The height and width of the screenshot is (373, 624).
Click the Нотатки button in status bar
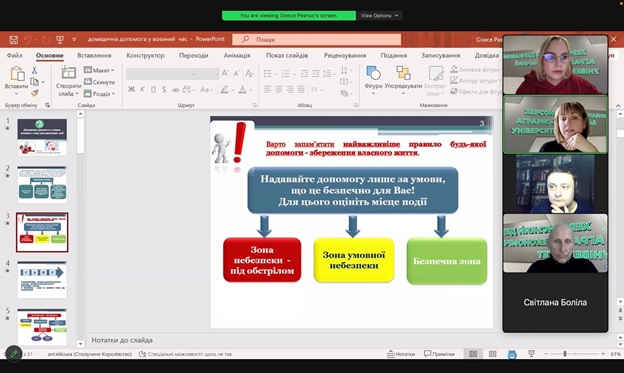click(x=401, y=353)
